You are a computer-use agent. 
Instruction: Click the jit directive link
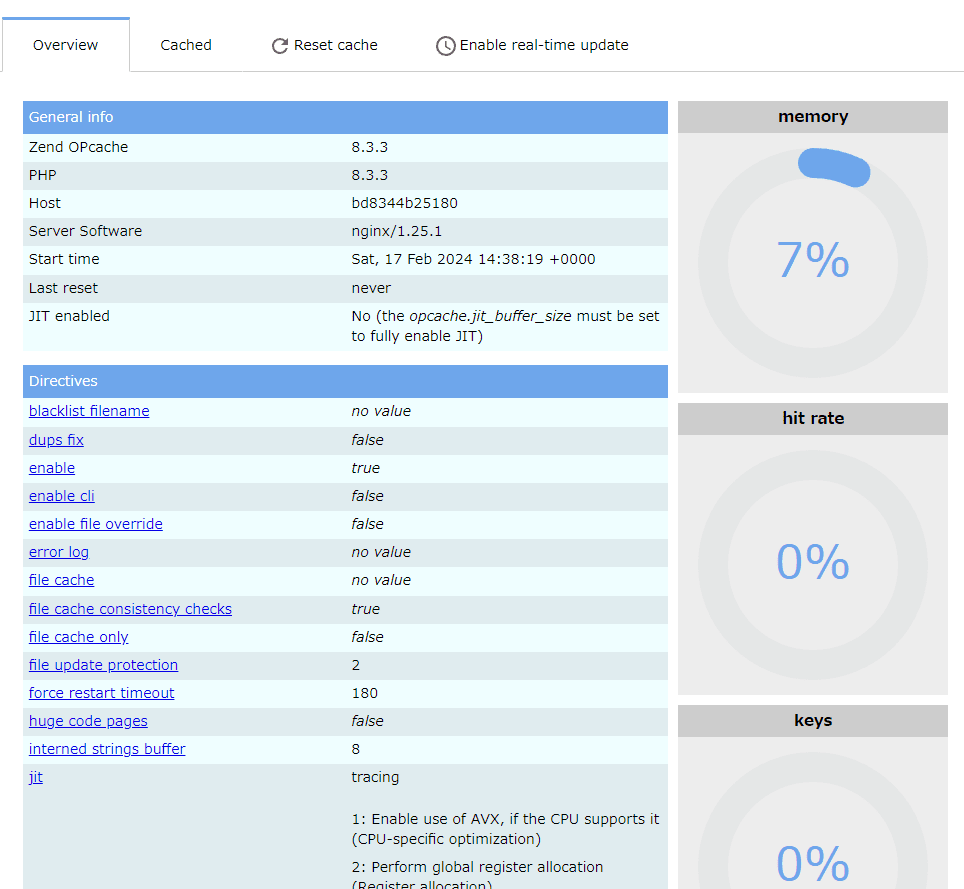[x=36, y=777]
